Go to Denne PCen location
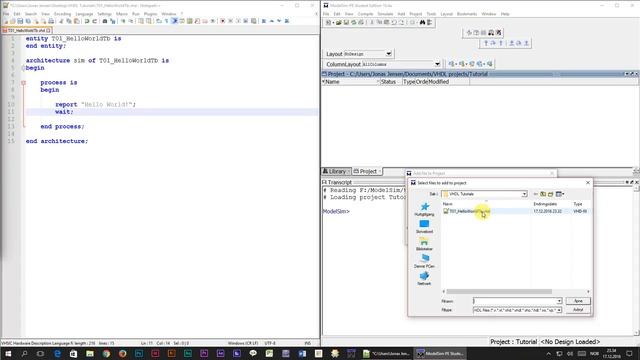 [424, 261]
